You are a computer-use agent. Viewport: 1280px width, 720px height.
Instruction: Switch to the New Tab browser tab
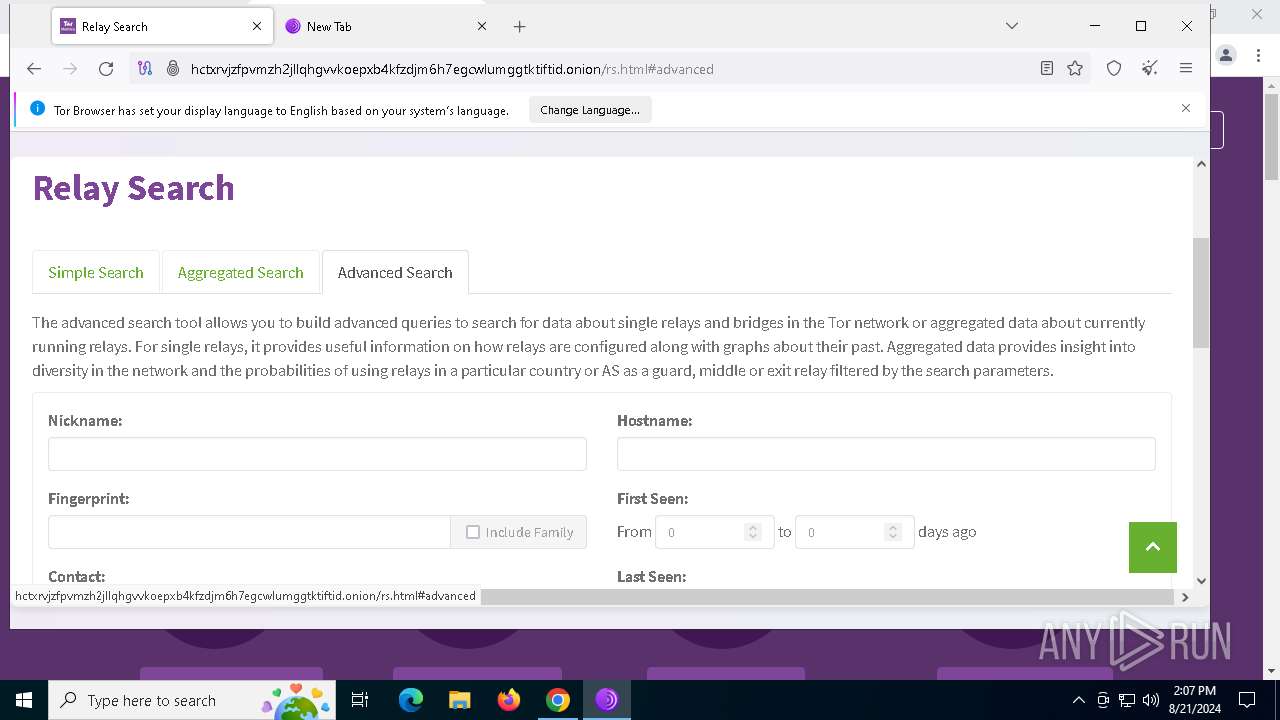(386, 27)
